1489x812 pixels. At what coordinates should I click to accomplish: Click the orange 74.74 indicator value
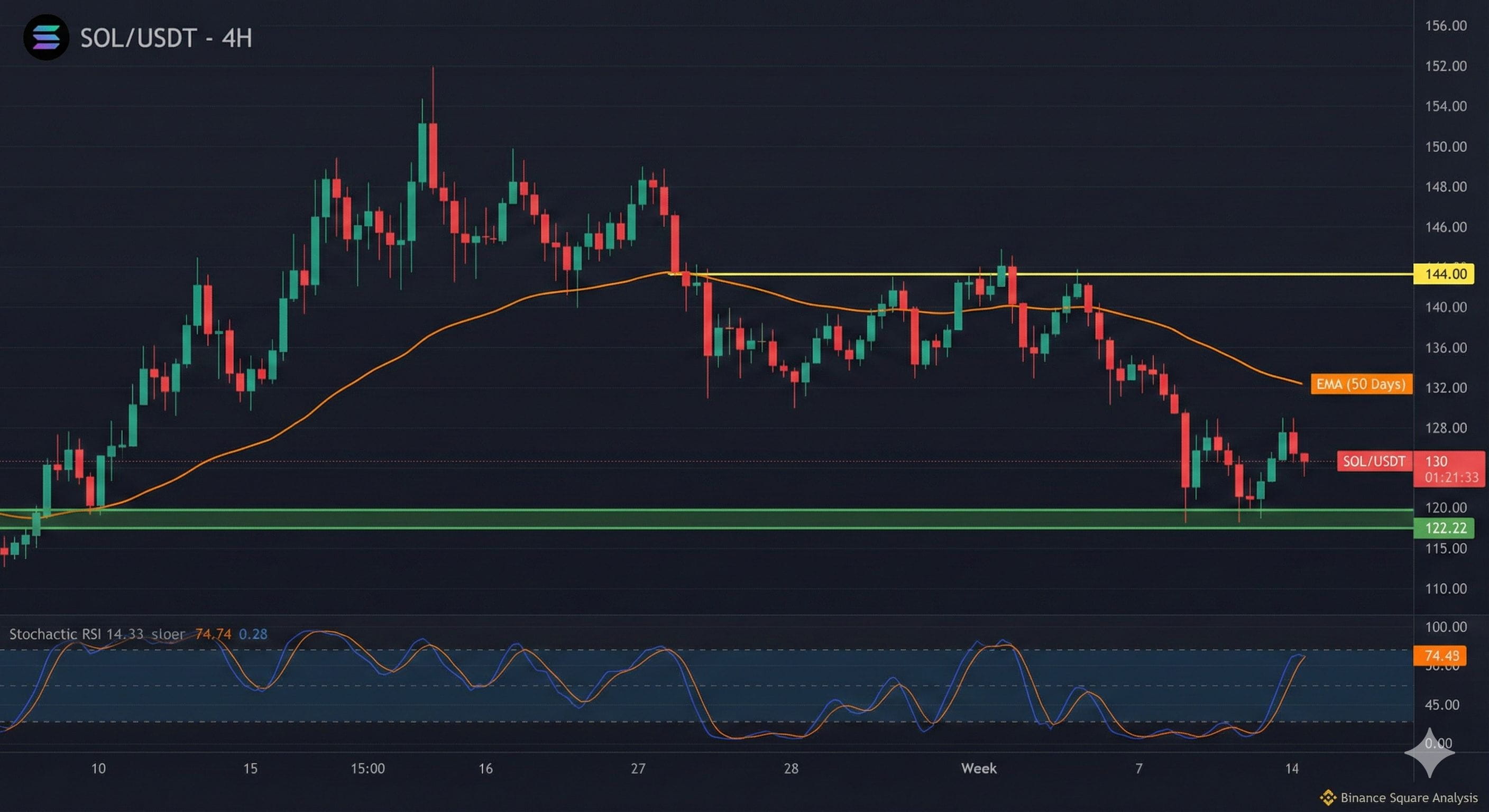pyautogui.click(x=213, y=634)
